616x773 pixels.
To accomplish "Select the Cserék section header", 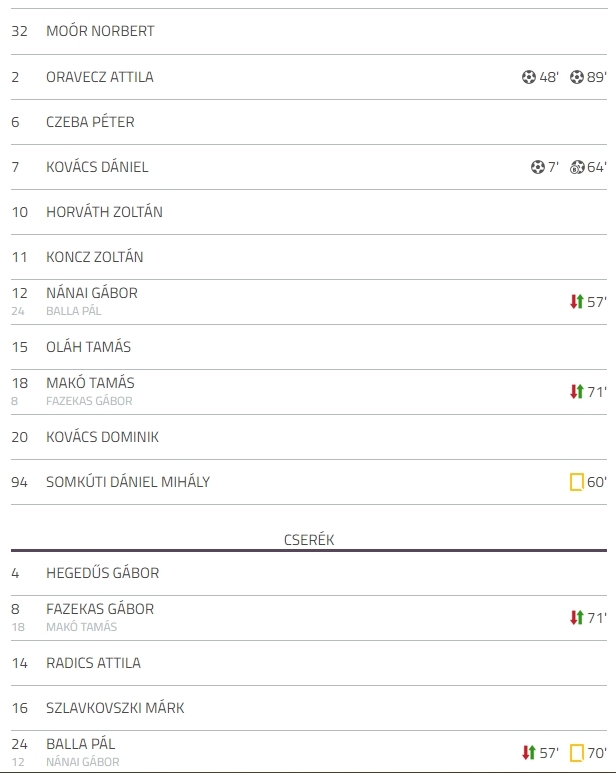I will pos(309,540).
